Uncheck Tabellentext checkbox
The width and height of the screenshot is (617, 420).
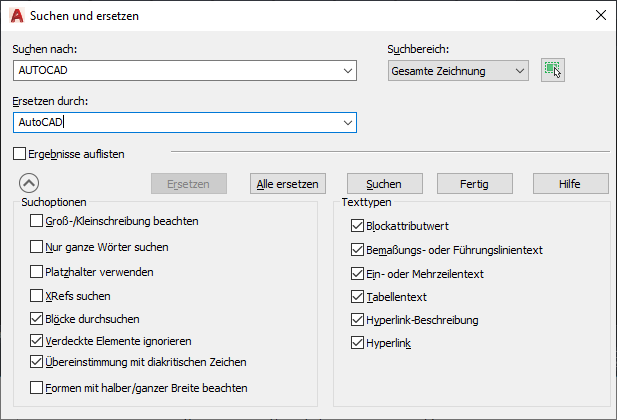(x=357, y=297)
